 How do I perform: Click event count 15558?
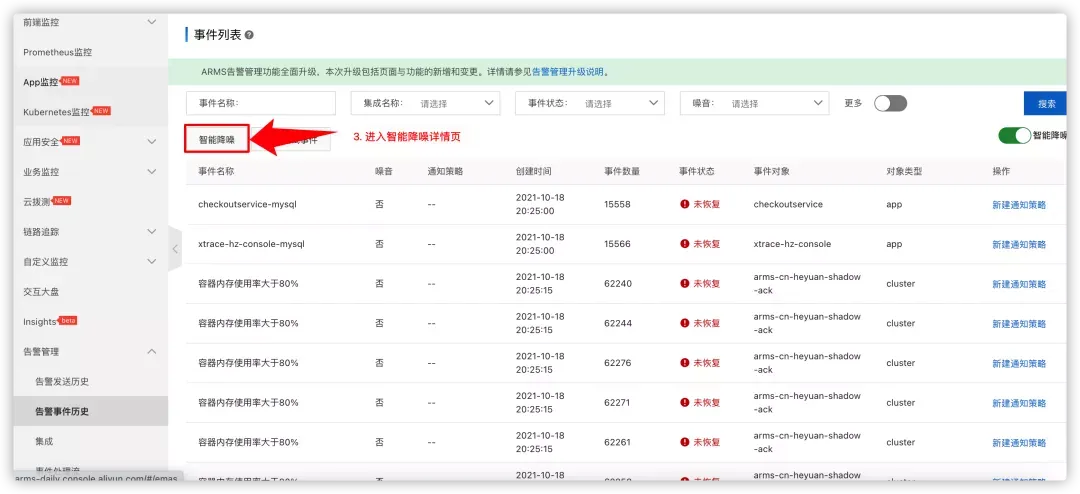(617, 204)
